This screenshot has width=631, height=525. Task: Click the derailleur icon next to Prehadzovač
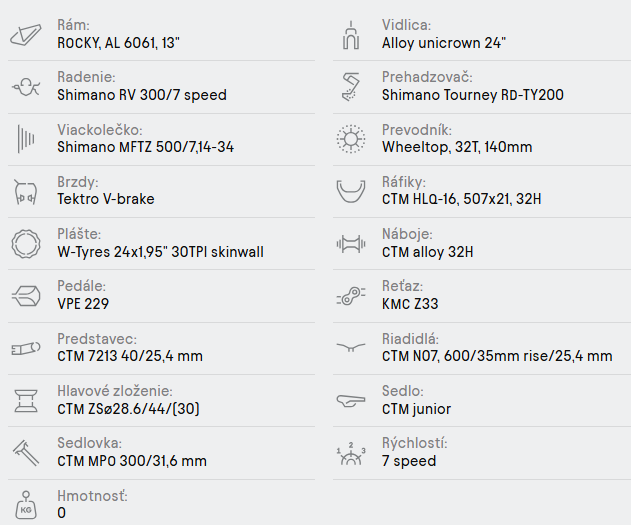[350, 87]
